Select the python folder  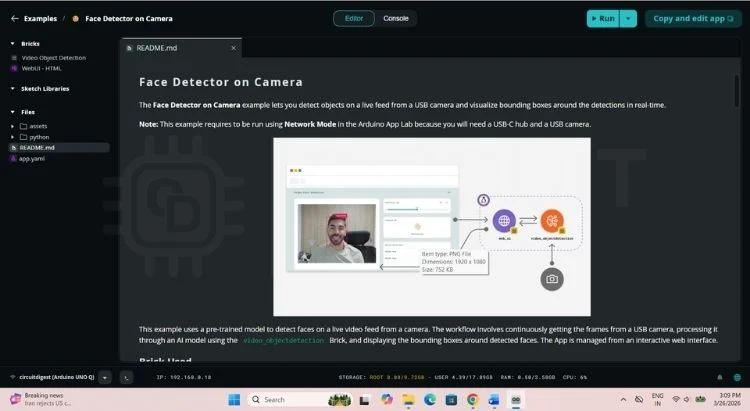[x=35, y=137]
